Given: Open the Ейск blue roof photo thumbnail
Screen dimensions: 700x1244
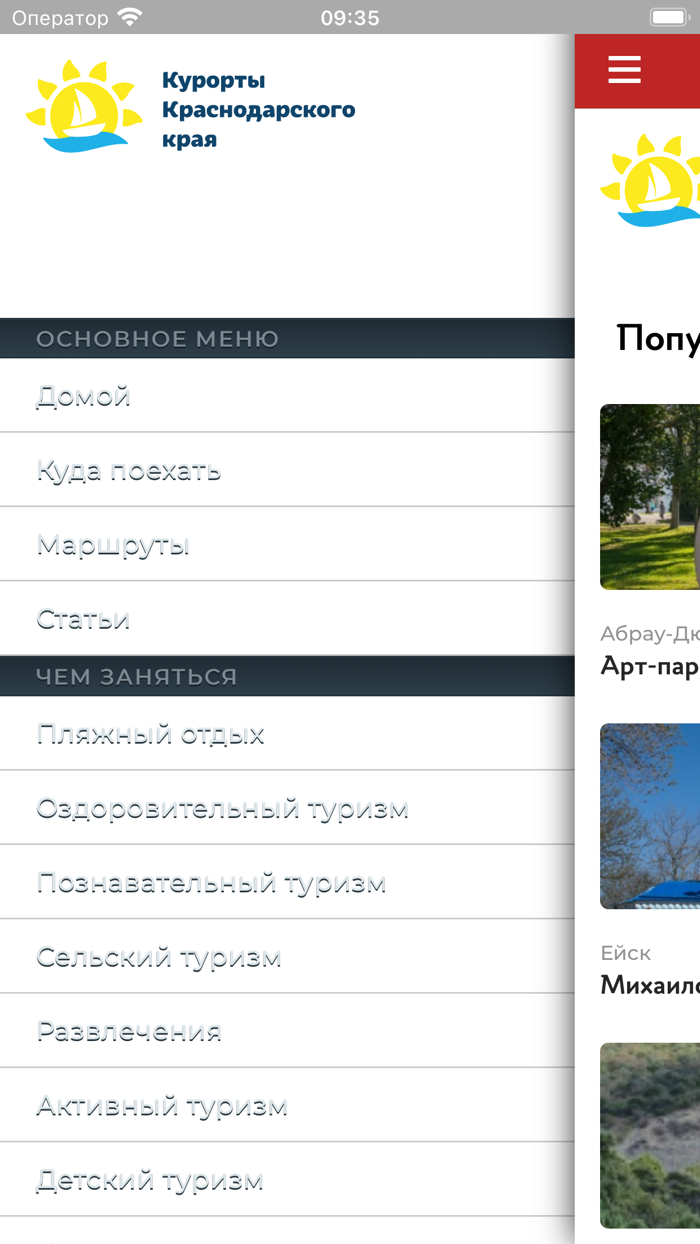Looking at the screenshot, I should 650,816.
